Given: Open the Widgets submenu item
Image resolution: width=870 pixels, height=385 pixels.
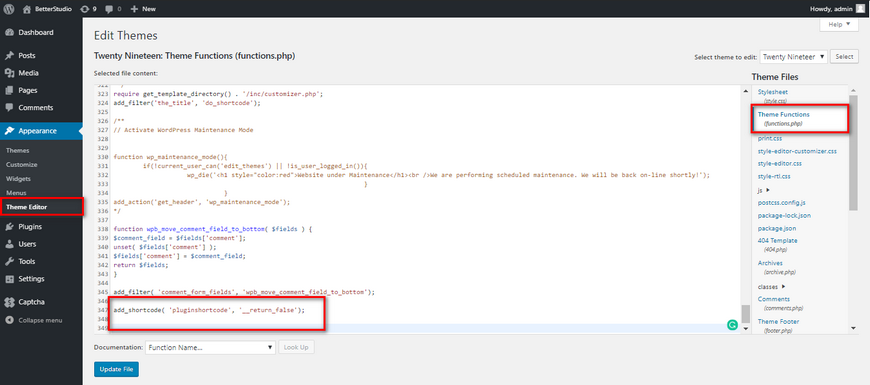Looking at the screenshot, I should (x=18, y=179).
